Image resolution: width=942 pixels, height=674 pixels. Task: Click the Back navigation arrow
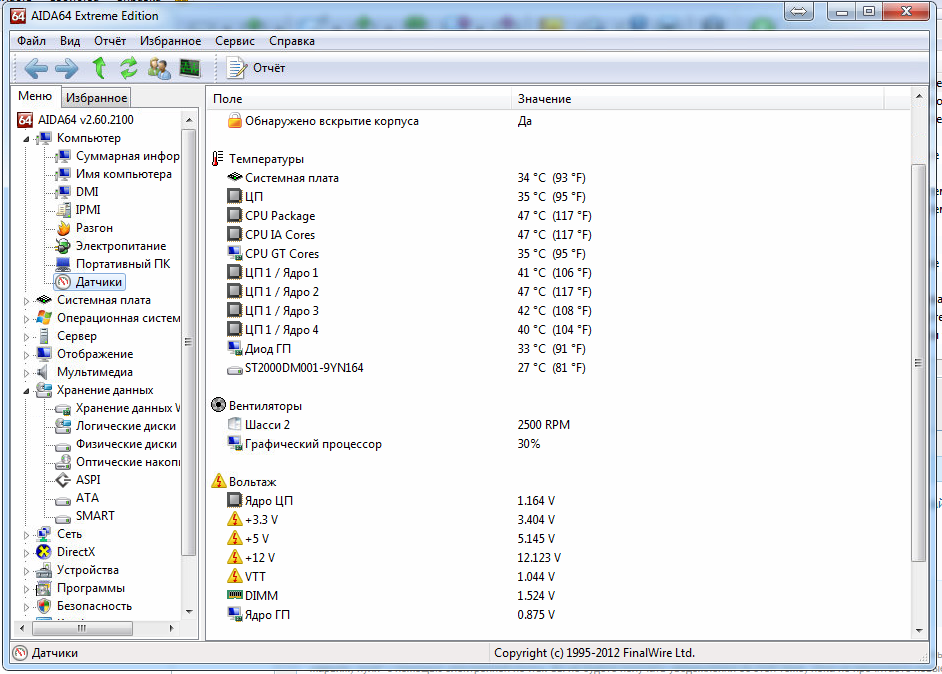tap(36, 68)
